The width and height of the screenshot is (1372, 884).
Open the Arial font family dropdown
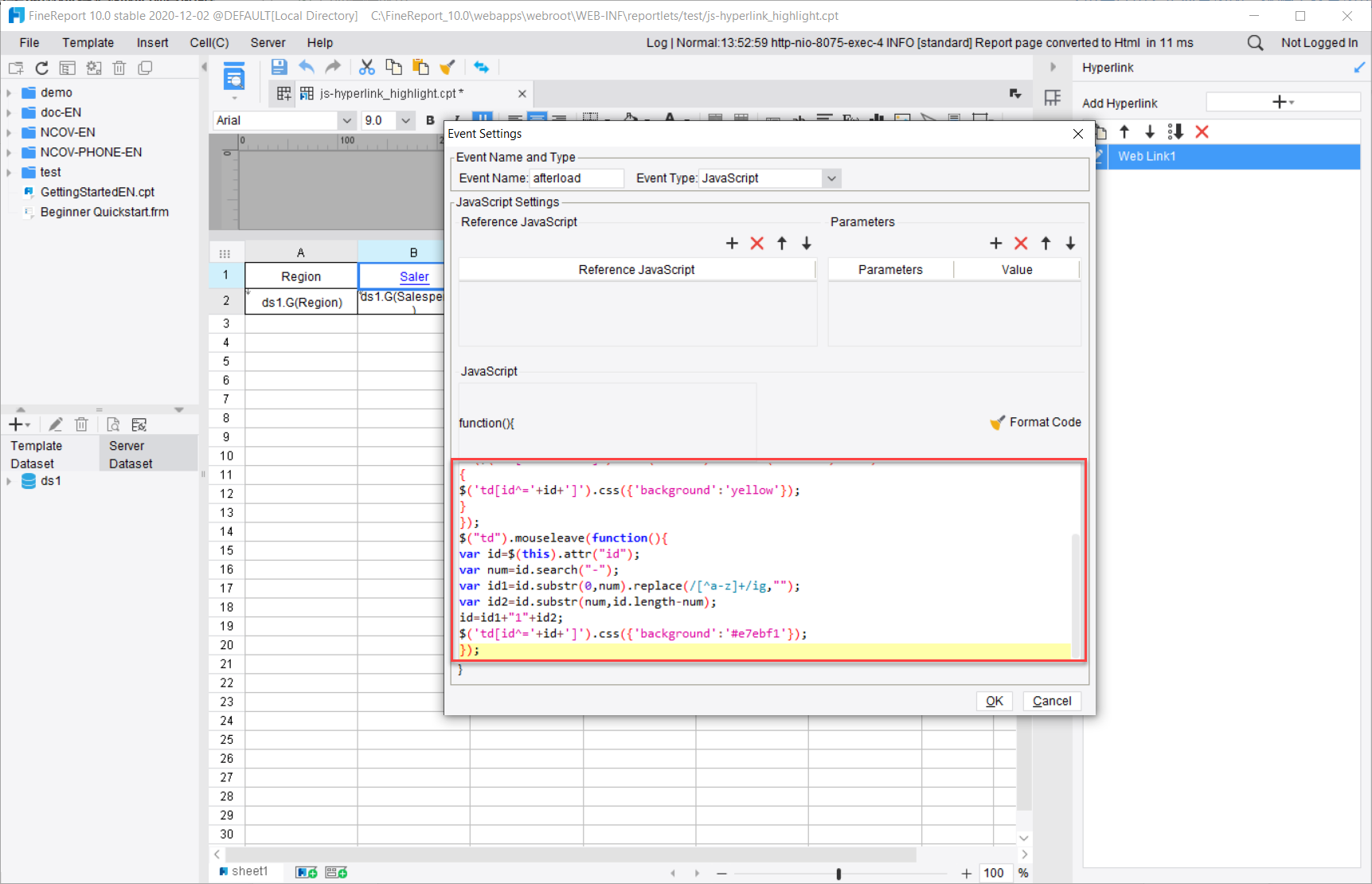click(x=346, y=120)
